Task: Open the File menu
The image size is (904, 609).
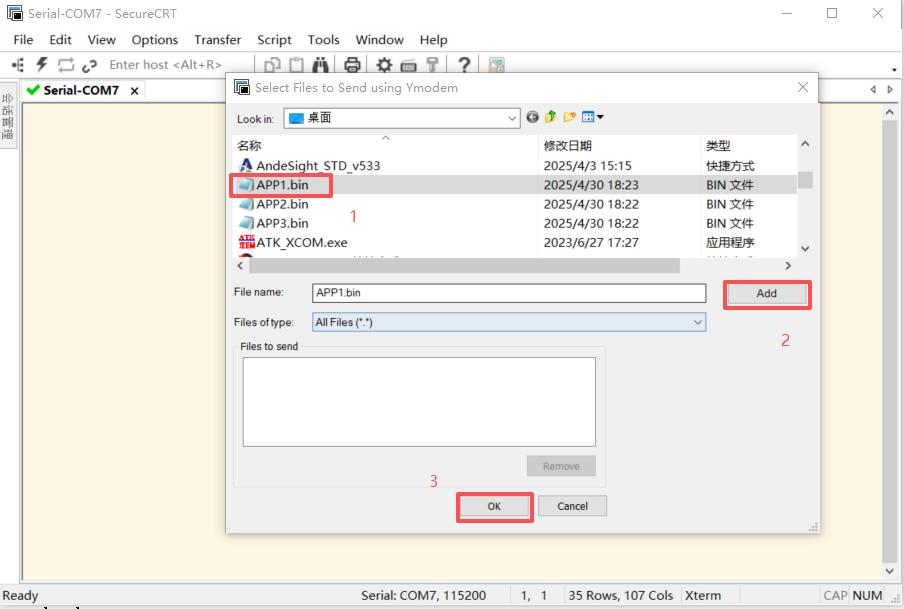Action: click(x=23, y=40)
